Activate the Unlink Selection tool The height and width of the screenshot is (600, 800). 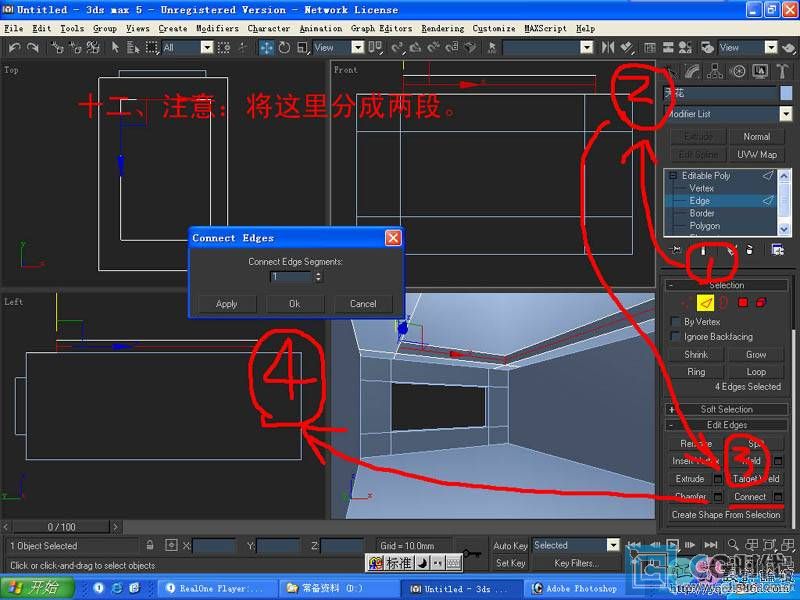75,47
